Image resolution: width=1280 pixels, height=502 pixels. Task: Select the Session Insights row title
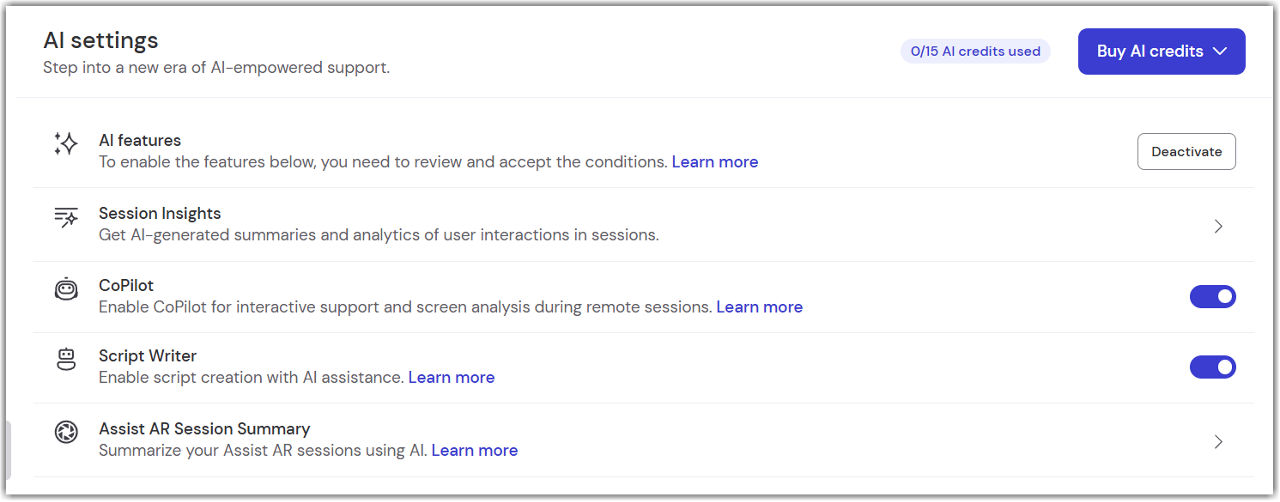coord(160,213)
